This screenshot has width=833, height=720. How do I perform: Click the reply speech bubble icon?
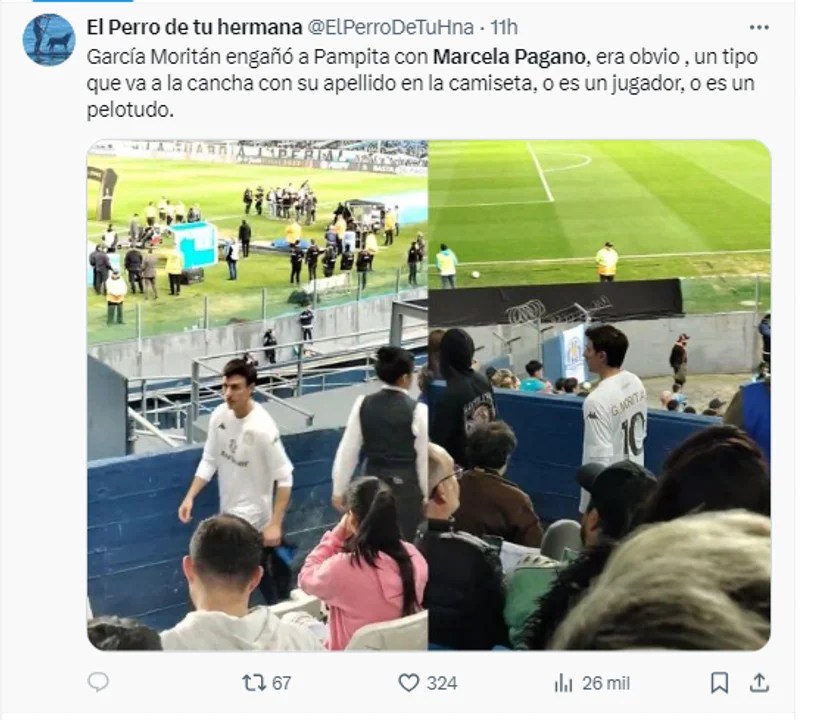pyautogui.click(x=98, y=682)
